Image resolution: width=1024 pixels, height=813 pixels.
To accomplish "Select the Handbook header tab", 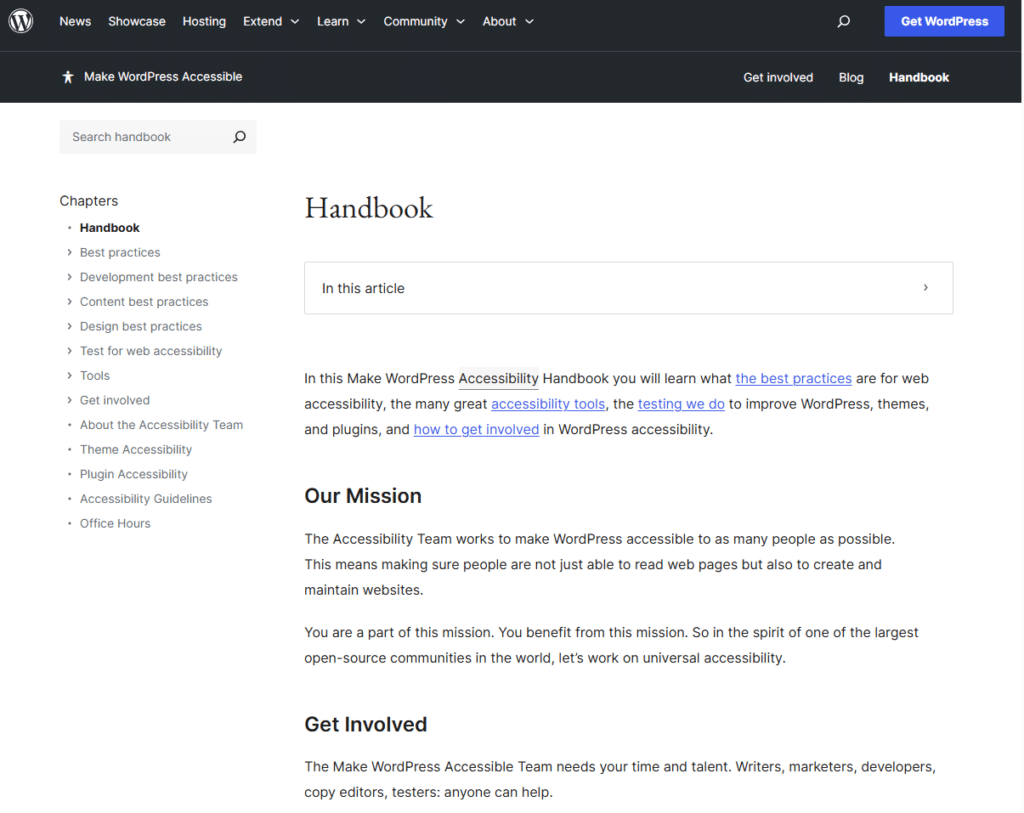I will pyautogui.click(x=919, y=78).
